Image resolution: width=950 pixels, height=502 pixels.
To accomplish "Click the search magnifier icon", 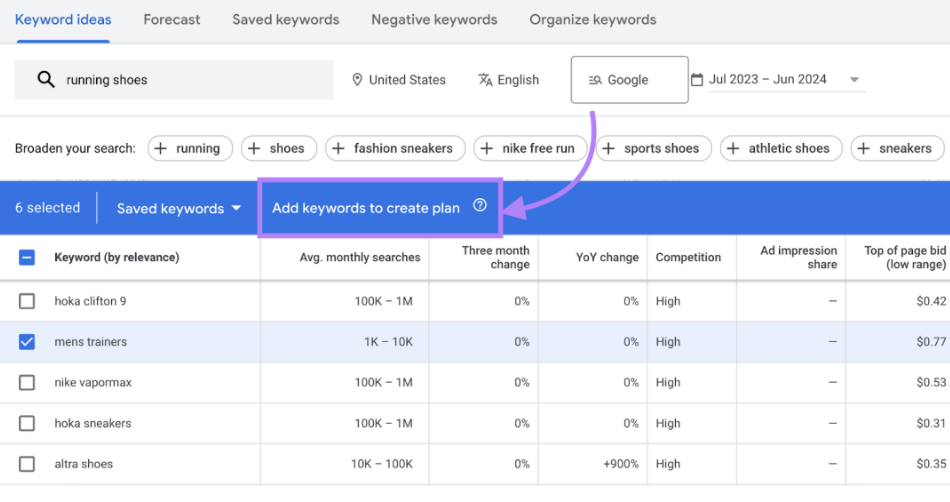I will 45,80.
